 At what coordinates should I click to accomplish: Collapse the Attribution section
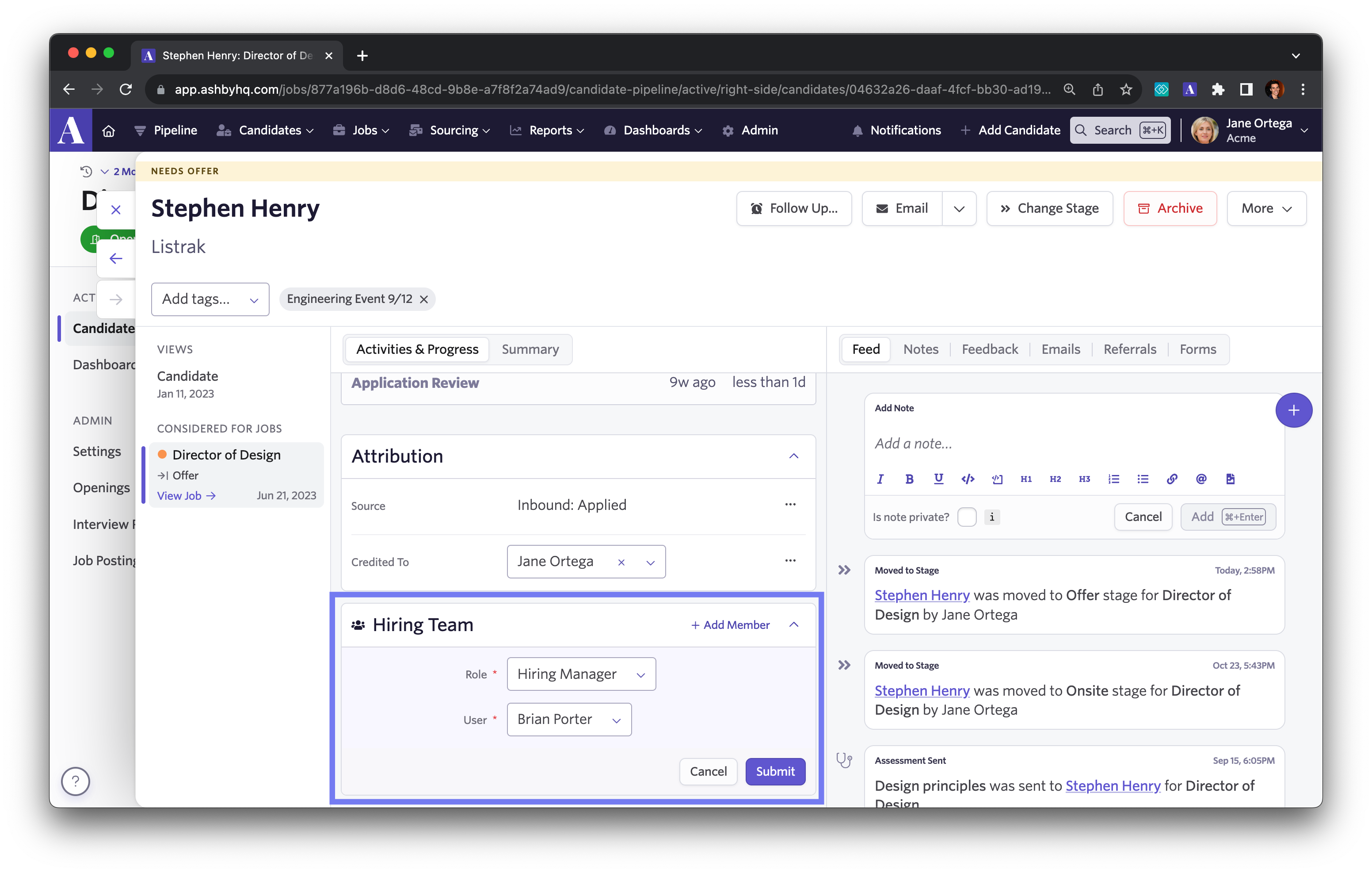click(794, 456)
